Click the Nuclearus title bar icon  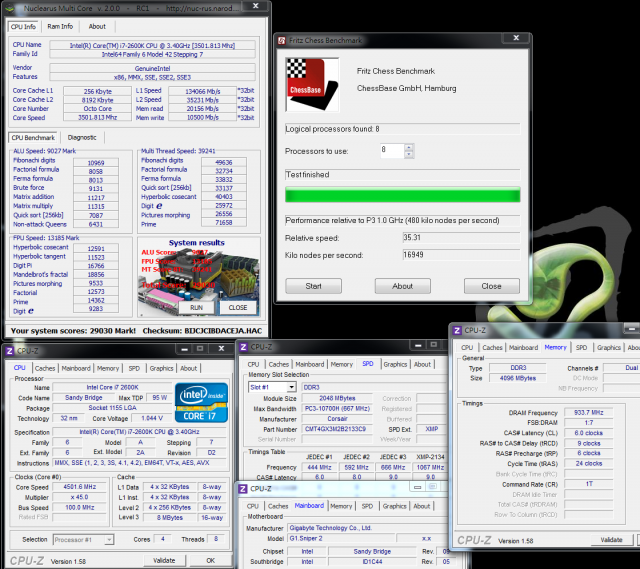click(9, 8)
